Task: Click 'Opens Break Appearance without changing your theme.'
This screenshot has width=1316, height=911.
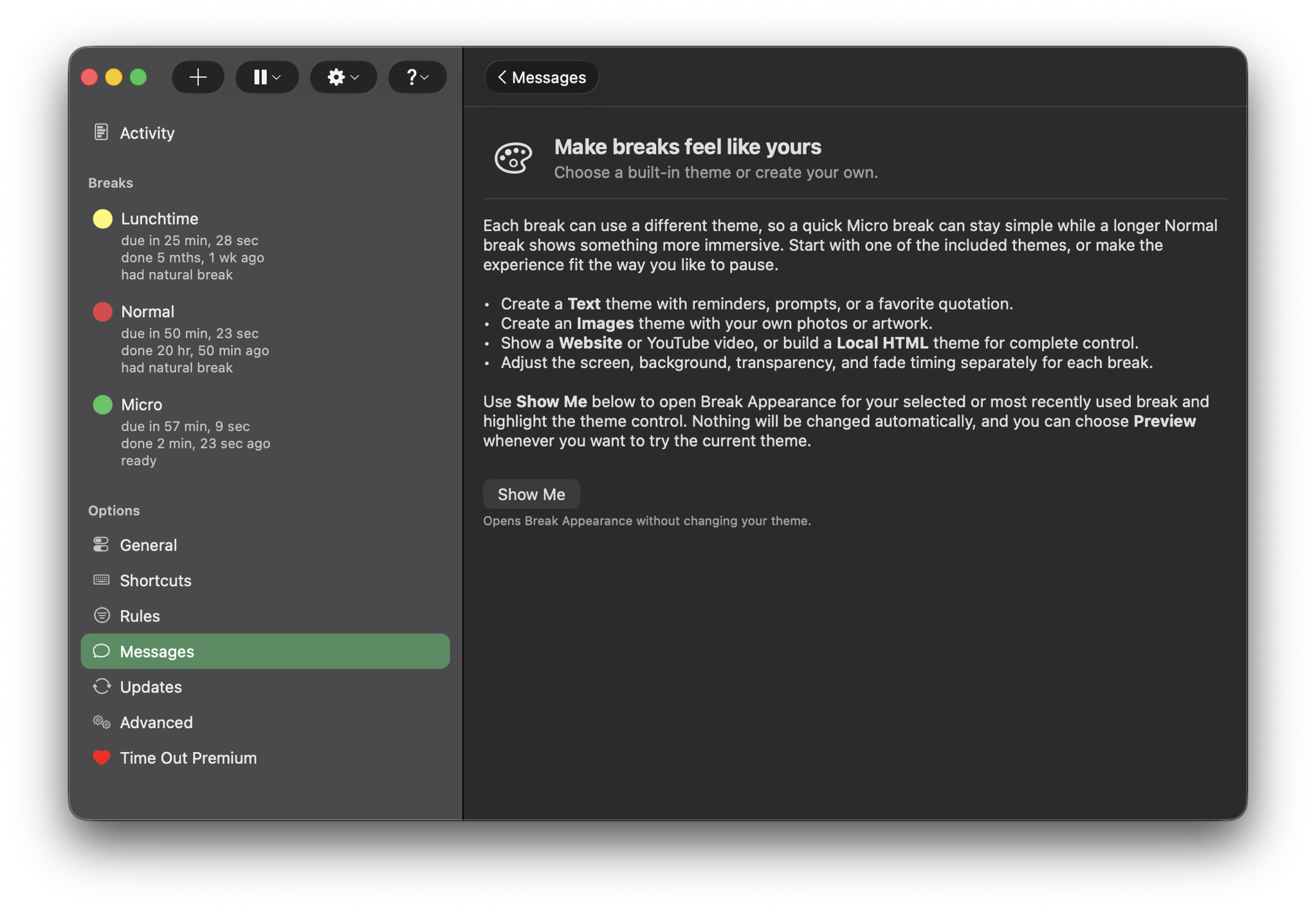Action: click(647, 520)
